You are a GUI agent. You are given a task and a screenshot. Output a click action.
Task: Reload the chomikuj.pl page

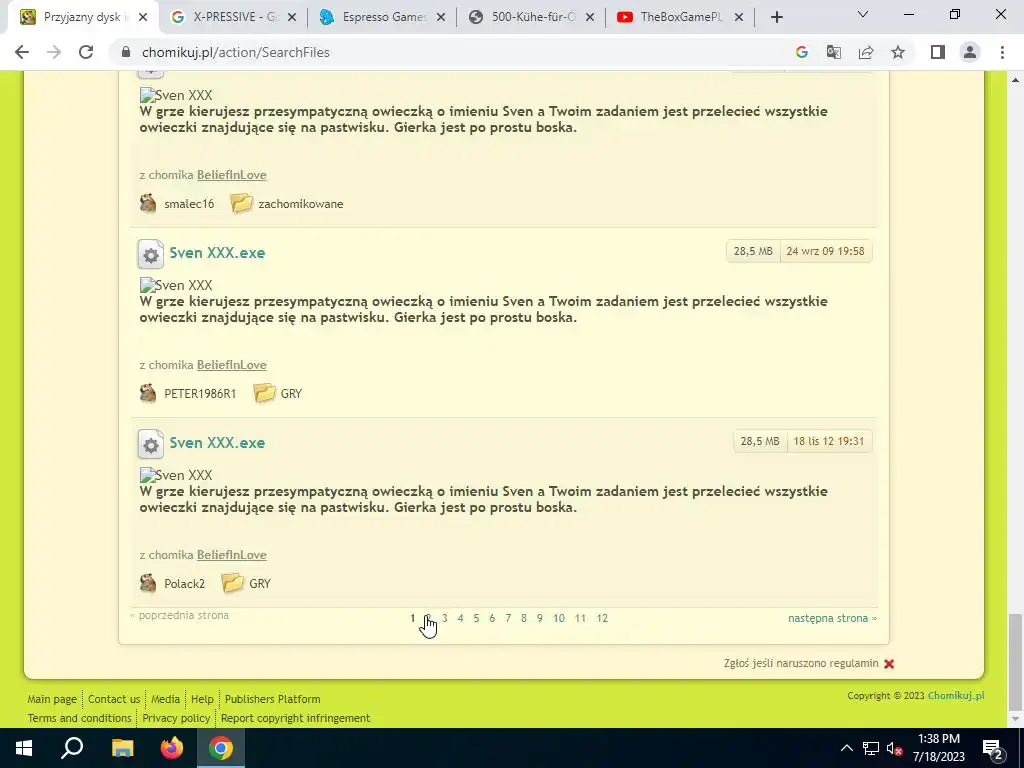coord(86,52)
